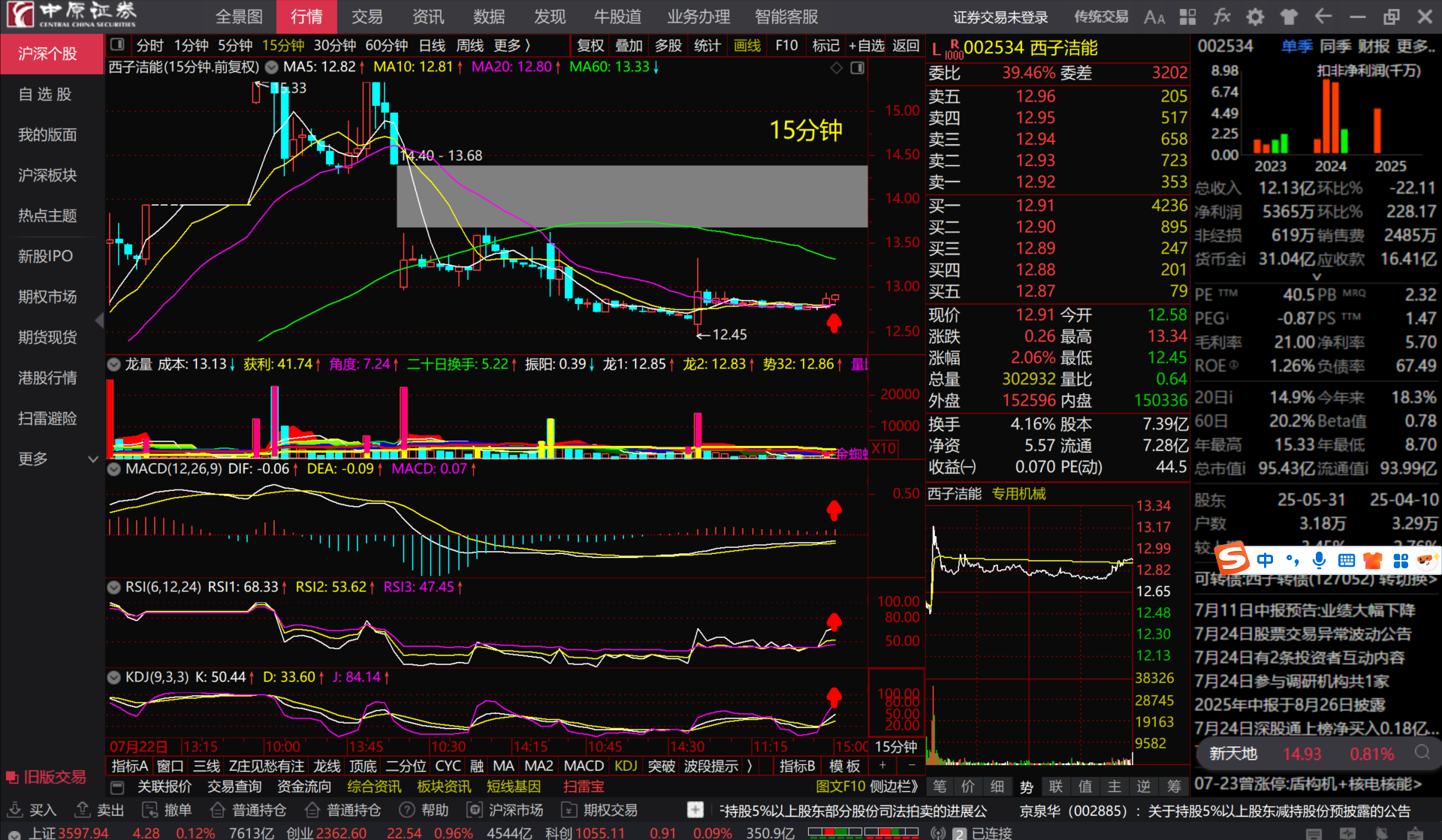Toggle the MACD indicator panel collapse circle
This screenshot has height=840, width=1442.
point(114,469)
